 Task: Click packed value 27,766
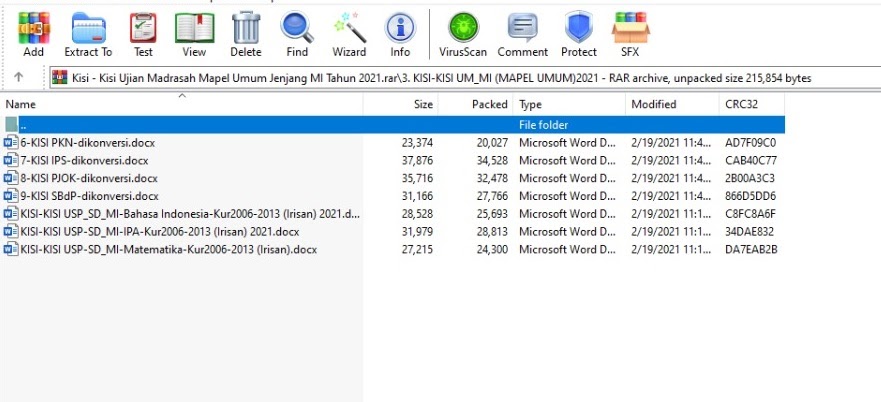click(492, 196)
